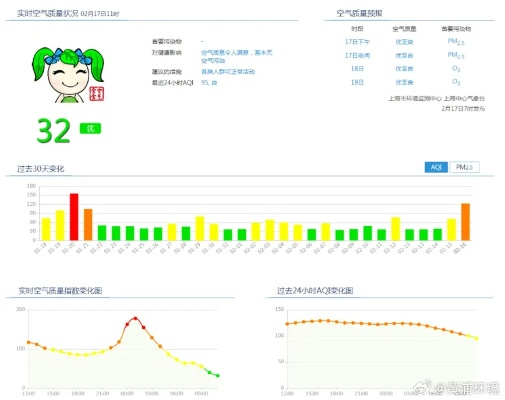
Task: Click the current AQI value 32
Action: point(53,131)
